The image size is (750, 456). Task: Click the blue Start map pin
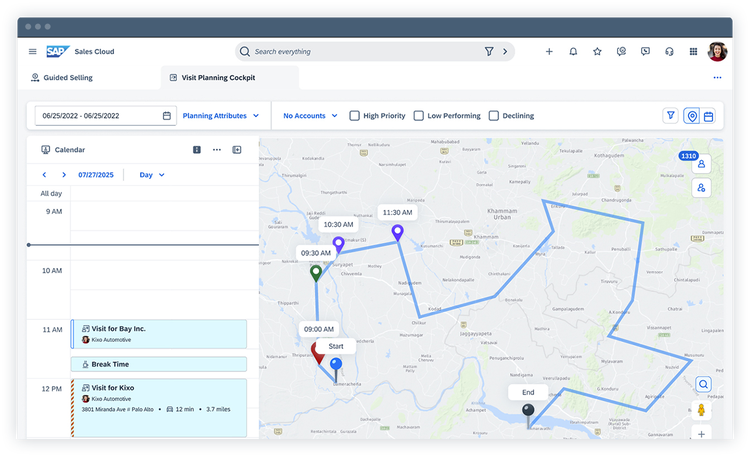(336, 368)
